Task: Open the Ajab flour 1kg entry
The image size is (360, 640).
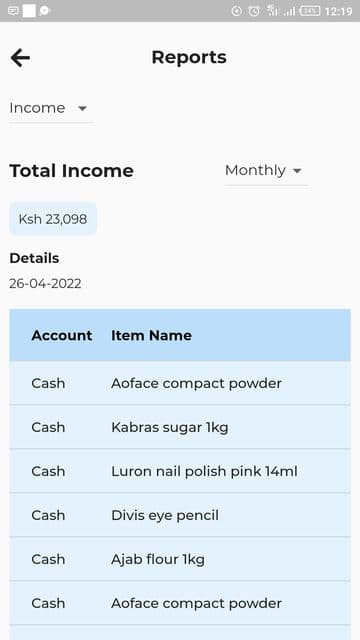Action: click(180, 559)
